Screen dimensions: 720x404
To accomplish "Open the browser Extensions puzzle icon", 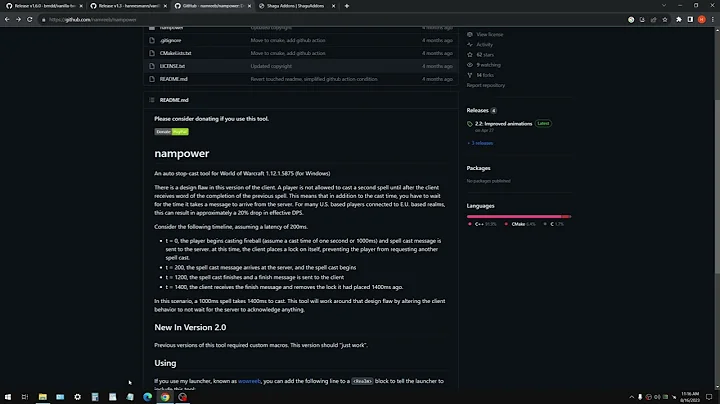I will pyautogui.click(x=679, y=20).
